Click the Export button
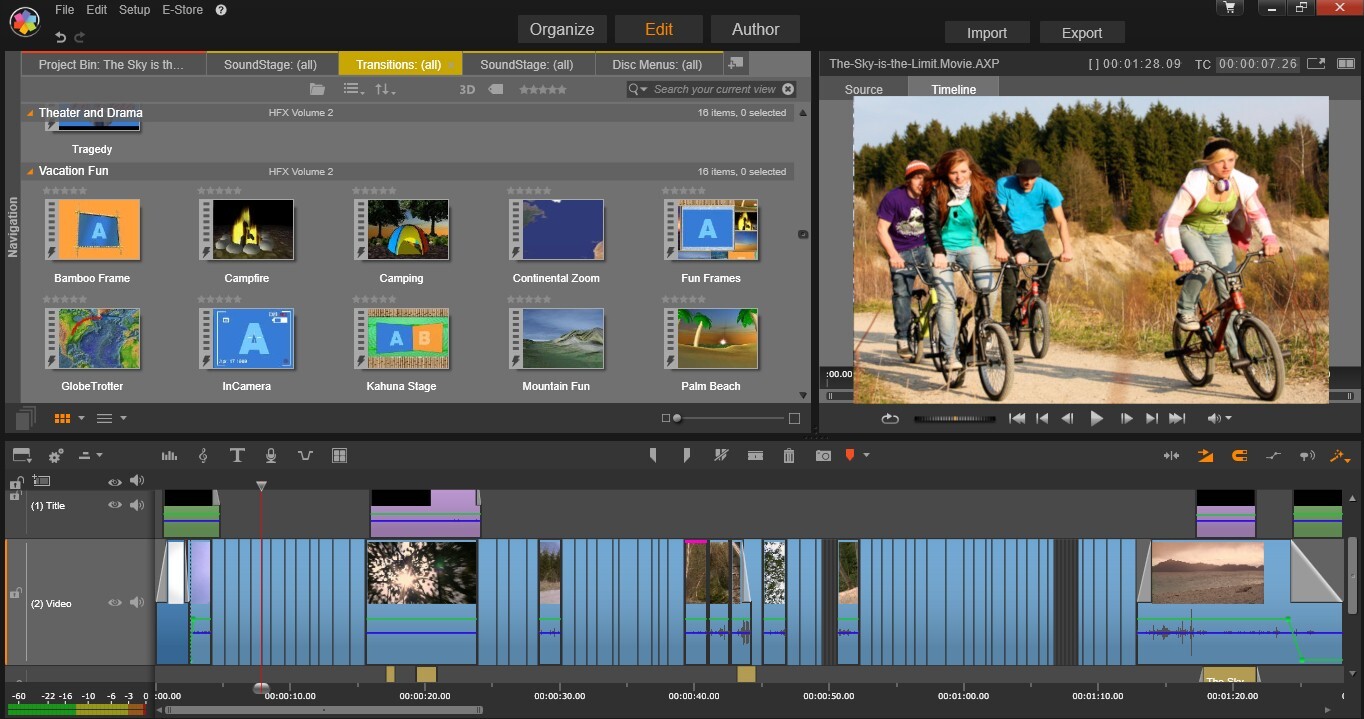The height and width of the screenshot is (719, 1364). click(x=1082, y=33)
